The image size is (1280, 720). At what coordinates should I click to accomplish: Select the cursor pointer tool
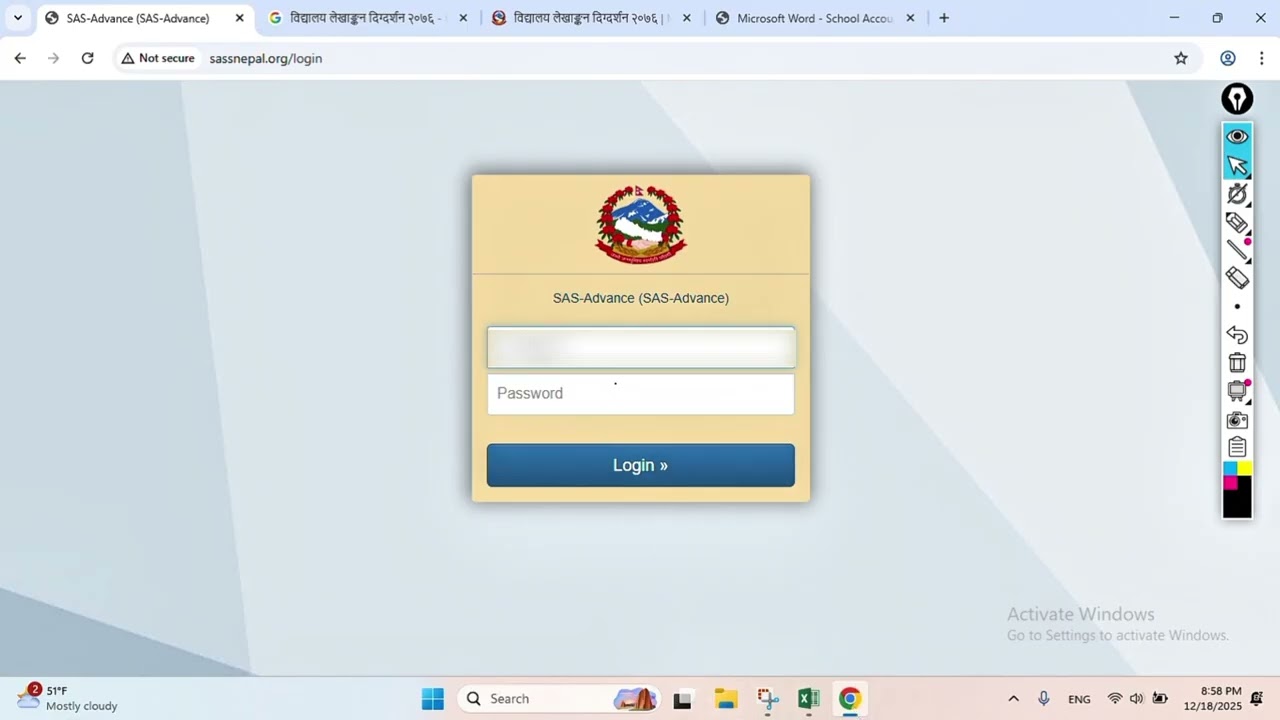pos(1237,165)
